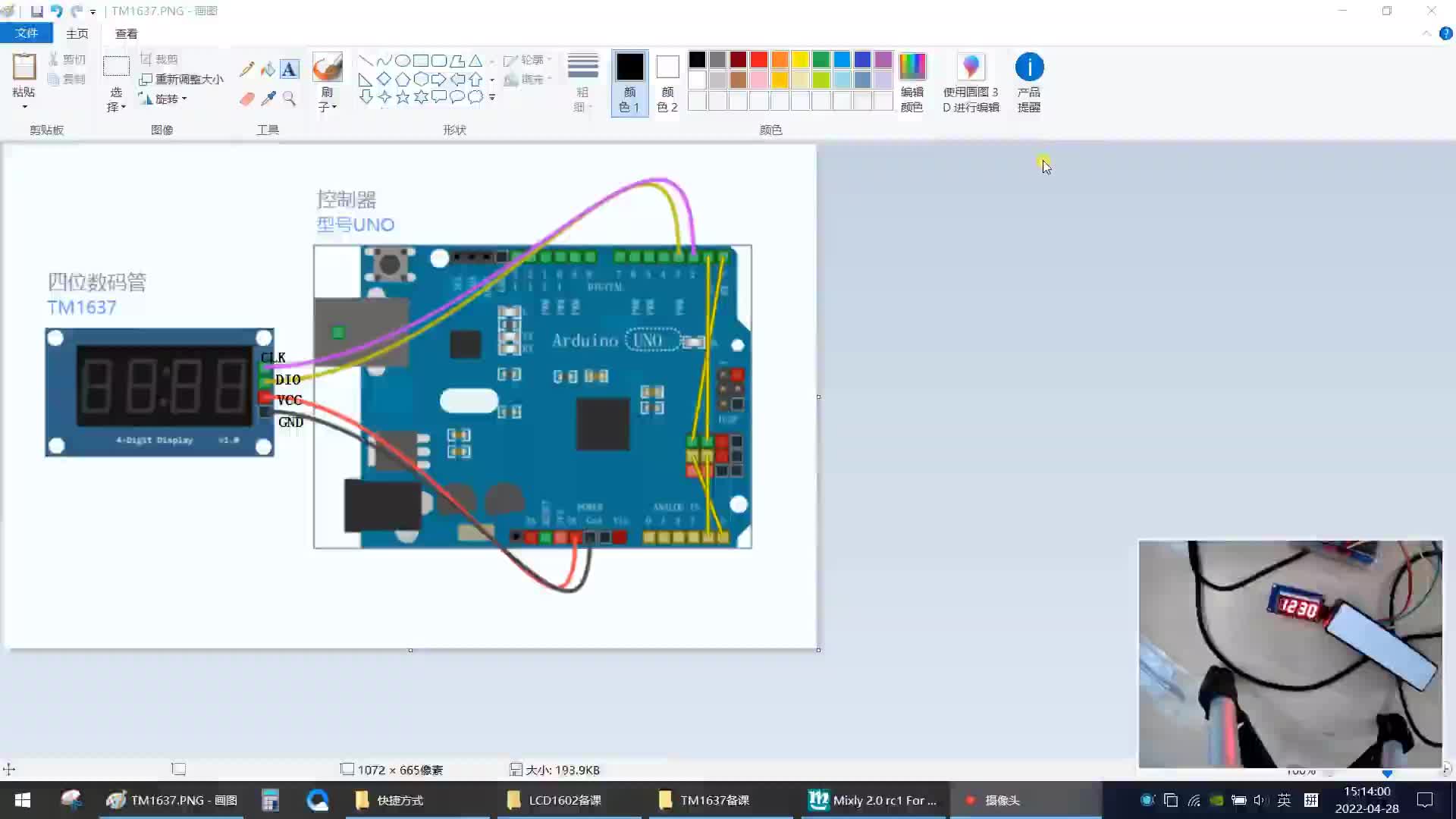
Task: Click the Paste clipboard icon
Action: 24,67
